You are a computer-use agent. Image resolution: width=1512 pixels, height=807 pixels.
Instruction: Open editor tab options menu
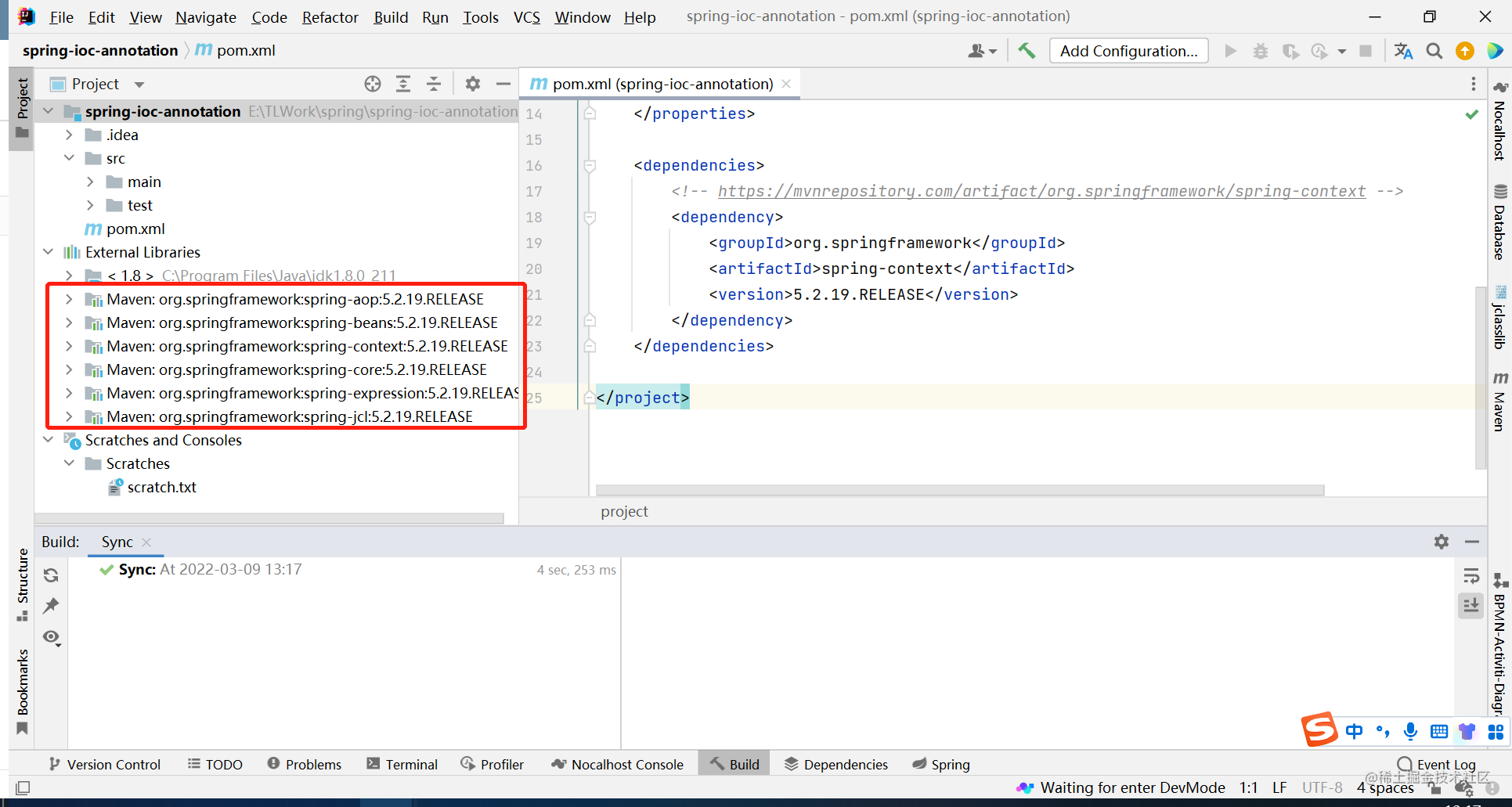[1473, 84]
